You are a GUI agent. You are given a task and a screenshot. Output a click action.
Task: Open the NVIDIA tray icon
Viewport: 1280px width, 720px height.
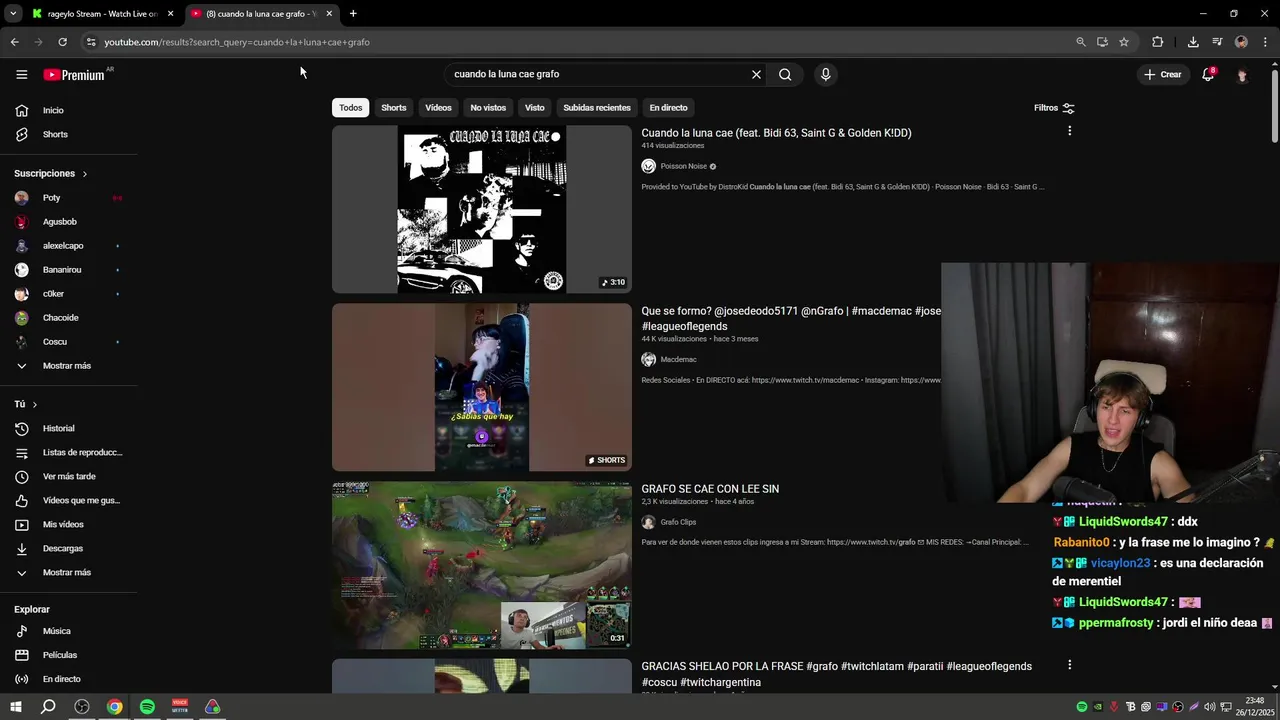click(x=1098, y=707)
